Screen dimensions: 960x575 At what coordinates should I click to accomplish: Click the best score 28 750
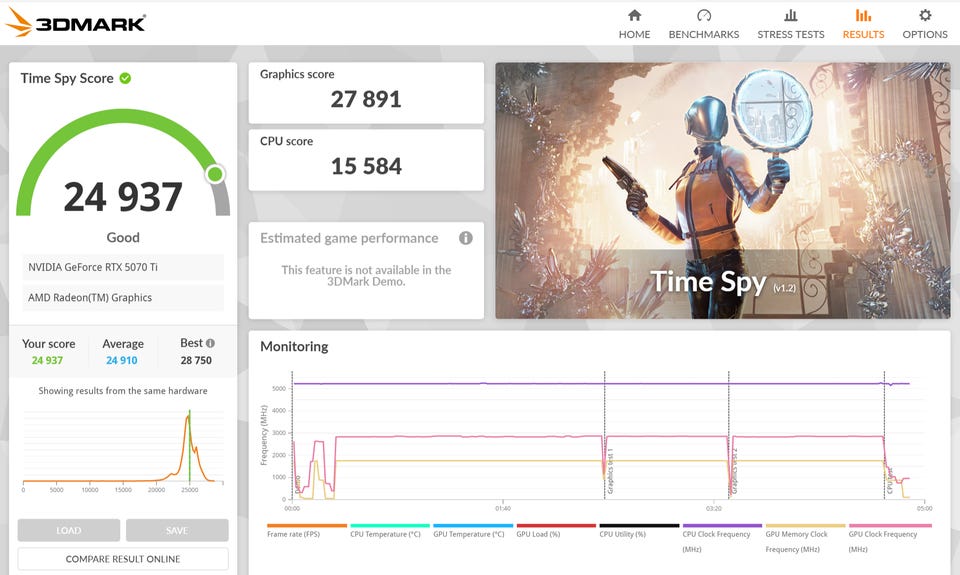(x=196, y=361)
